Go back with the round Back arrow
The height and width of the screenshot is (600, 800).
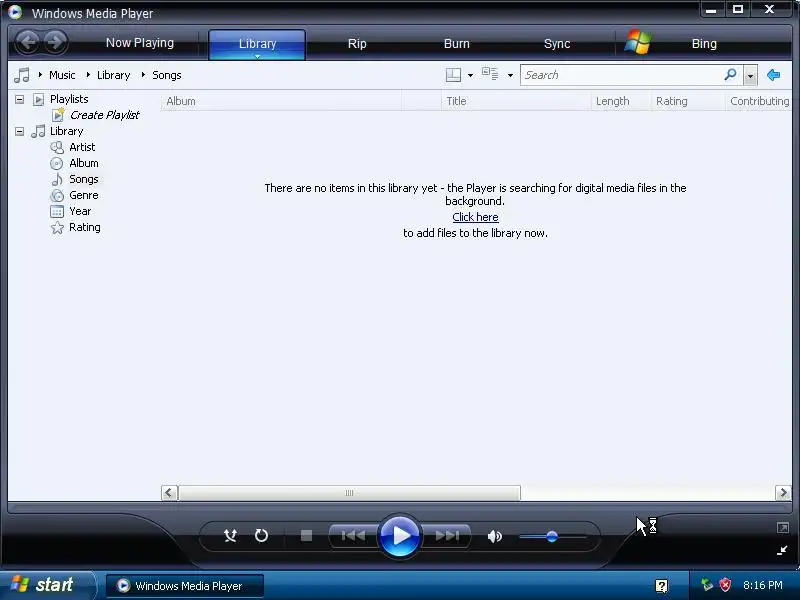pyautogui.click(x=28, y=42)
